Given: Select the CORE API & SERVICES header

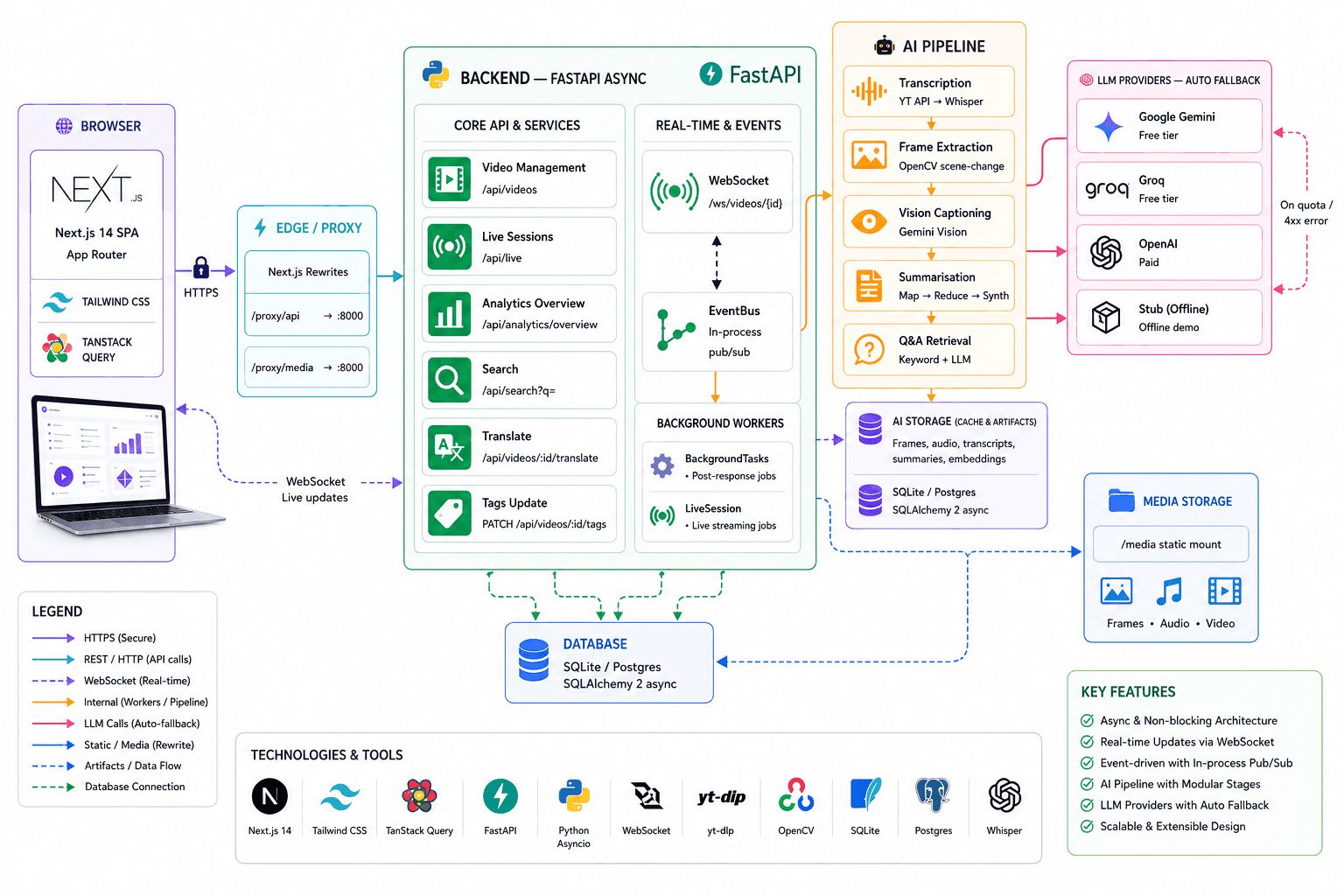Looking at the screenshot, I should pos(517,125).
